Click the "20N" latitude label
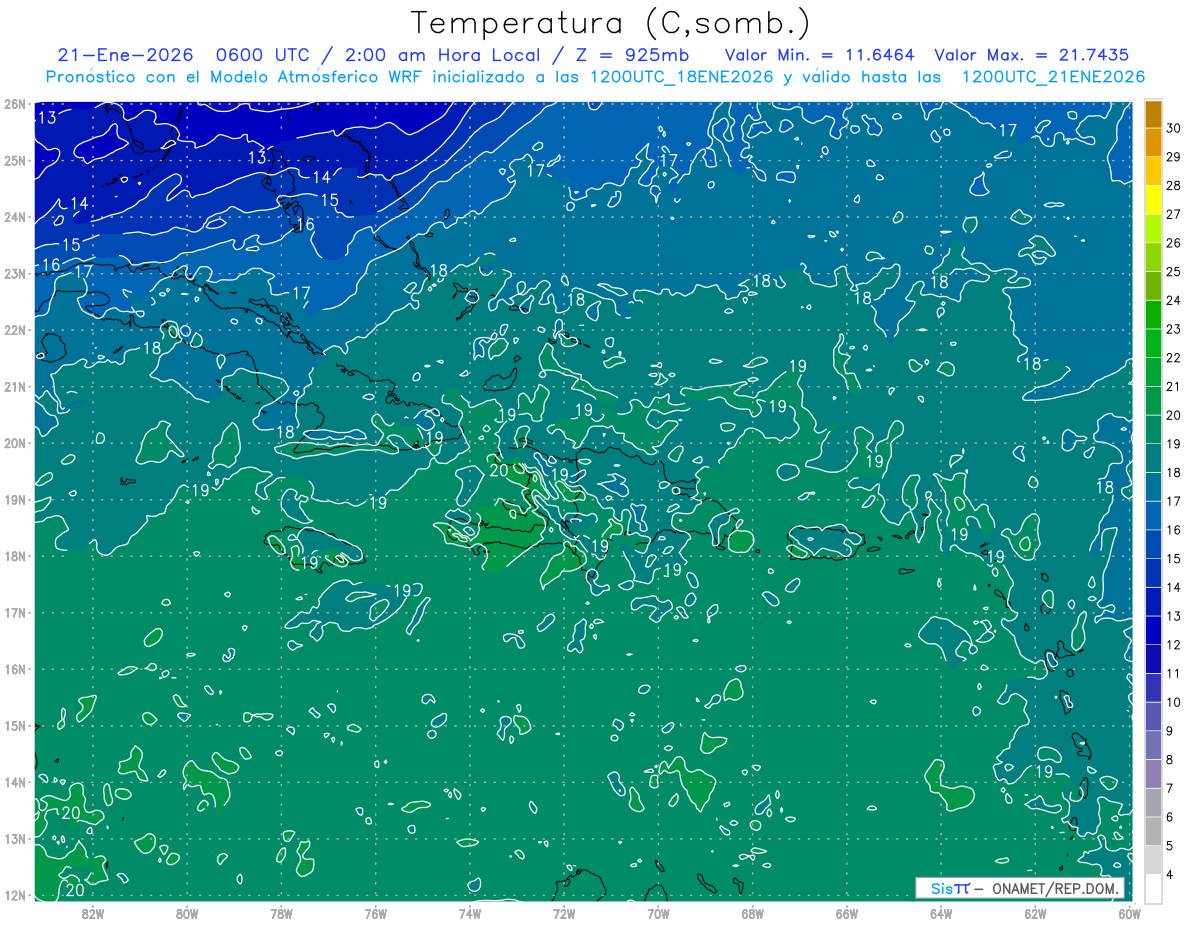Screen dimensions: 1200x927 coord(14,443)
